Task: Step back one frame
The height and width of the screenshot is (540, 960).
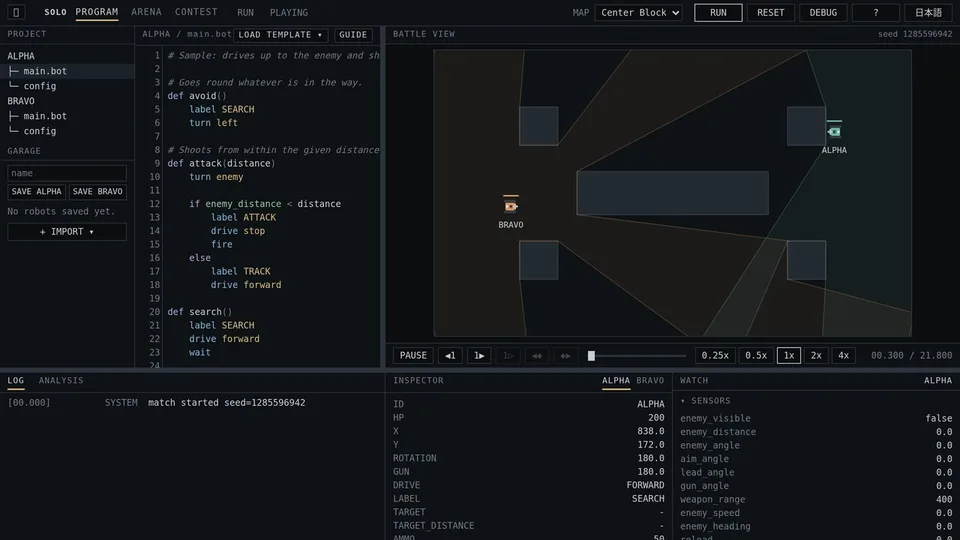Action: click(x=450, y=356)
